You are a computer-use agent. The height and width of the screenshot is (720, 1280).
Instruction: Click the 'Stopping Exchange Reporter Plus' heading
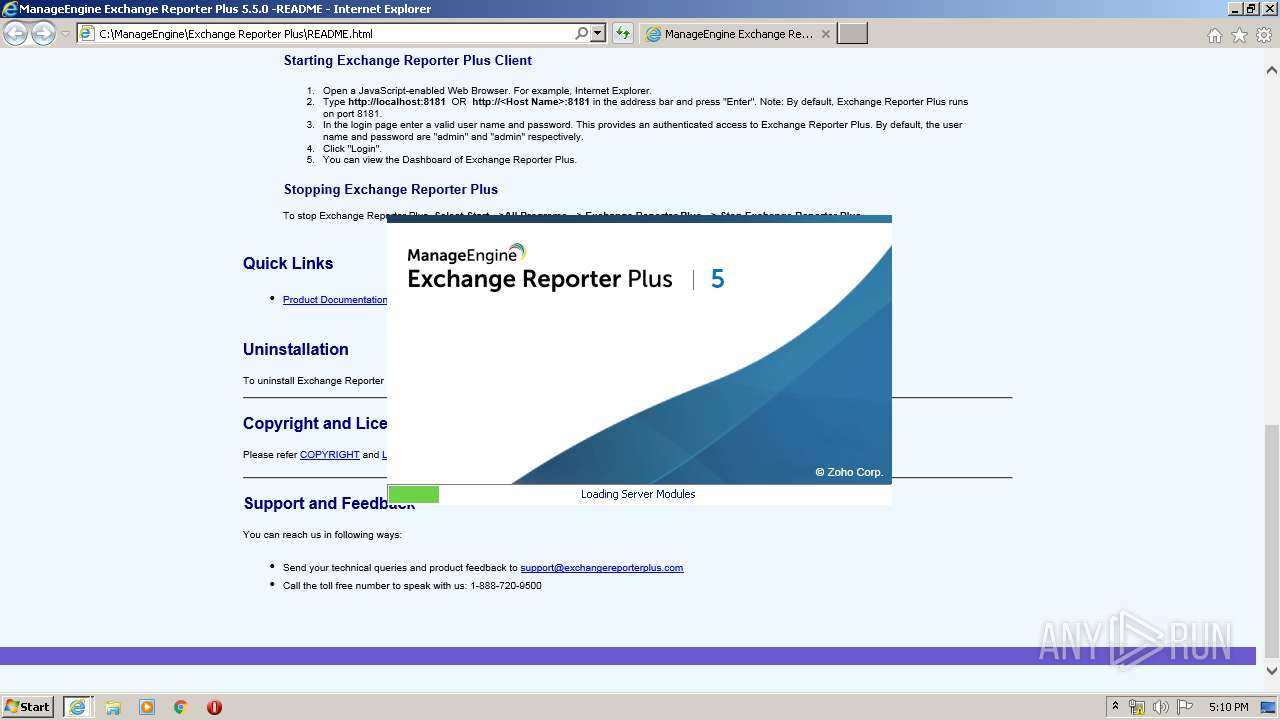pyautogui.click(x=391, y=190)
